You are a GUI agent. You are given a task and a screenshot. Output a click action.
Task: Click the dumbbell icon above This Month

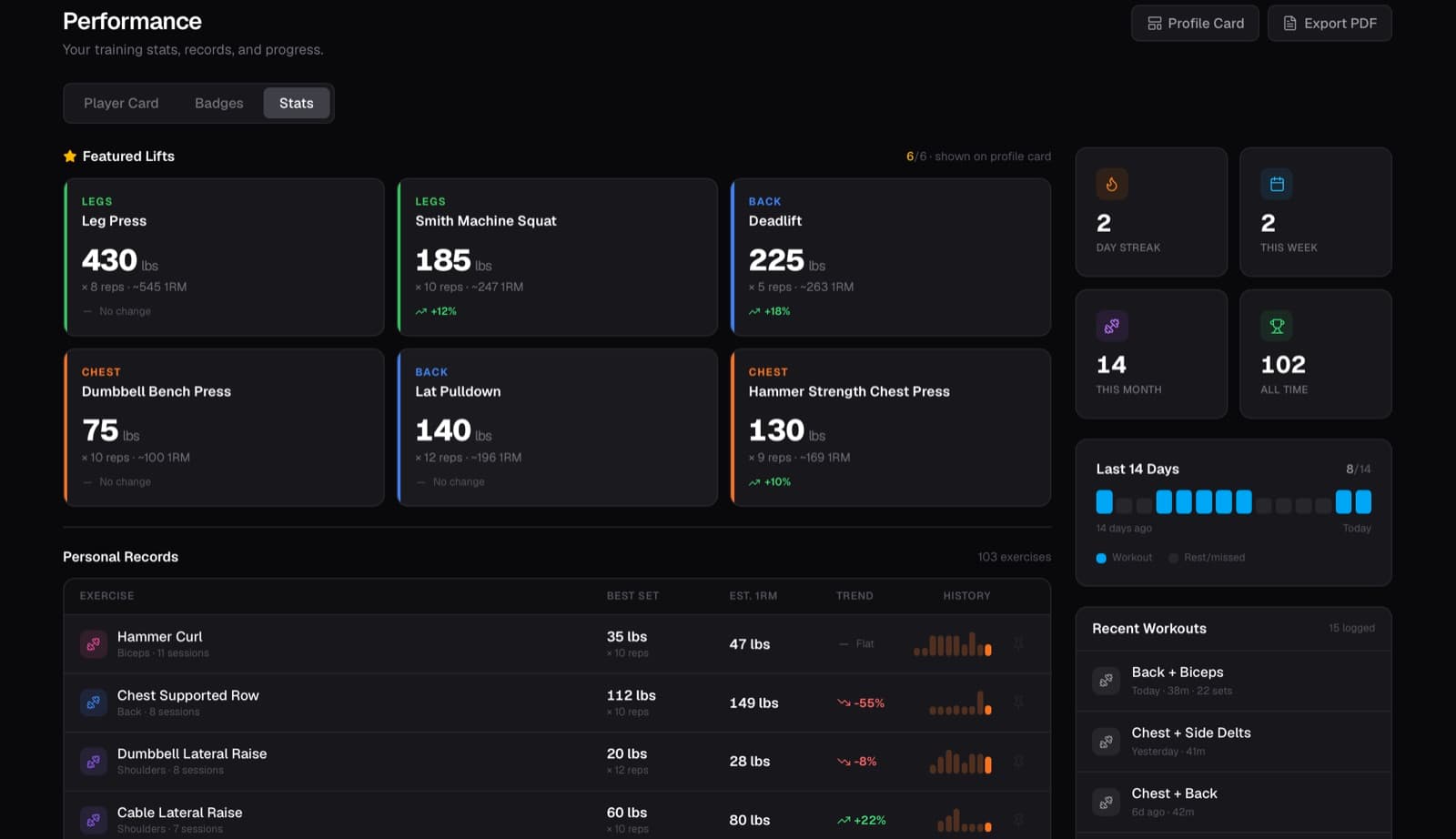(x=1112, y=326)
